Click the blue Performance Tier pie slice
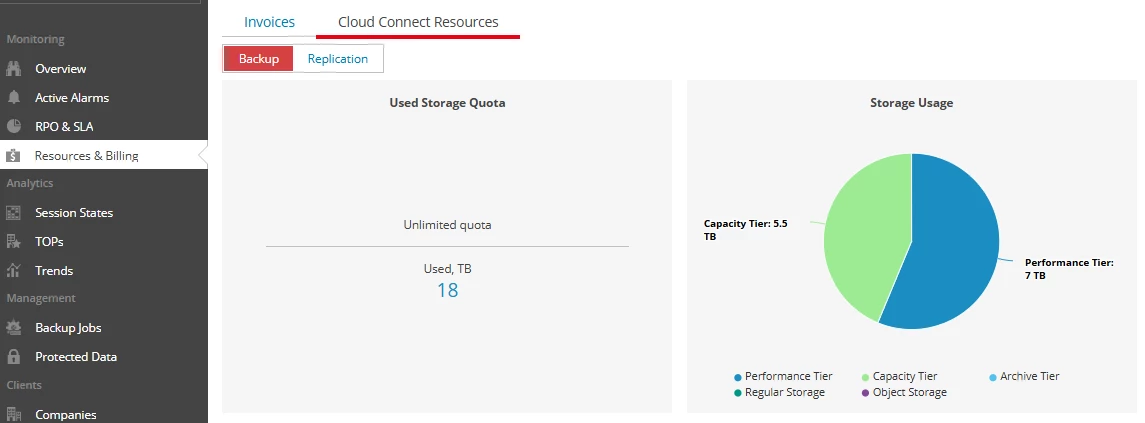 (x=950, y=250)
